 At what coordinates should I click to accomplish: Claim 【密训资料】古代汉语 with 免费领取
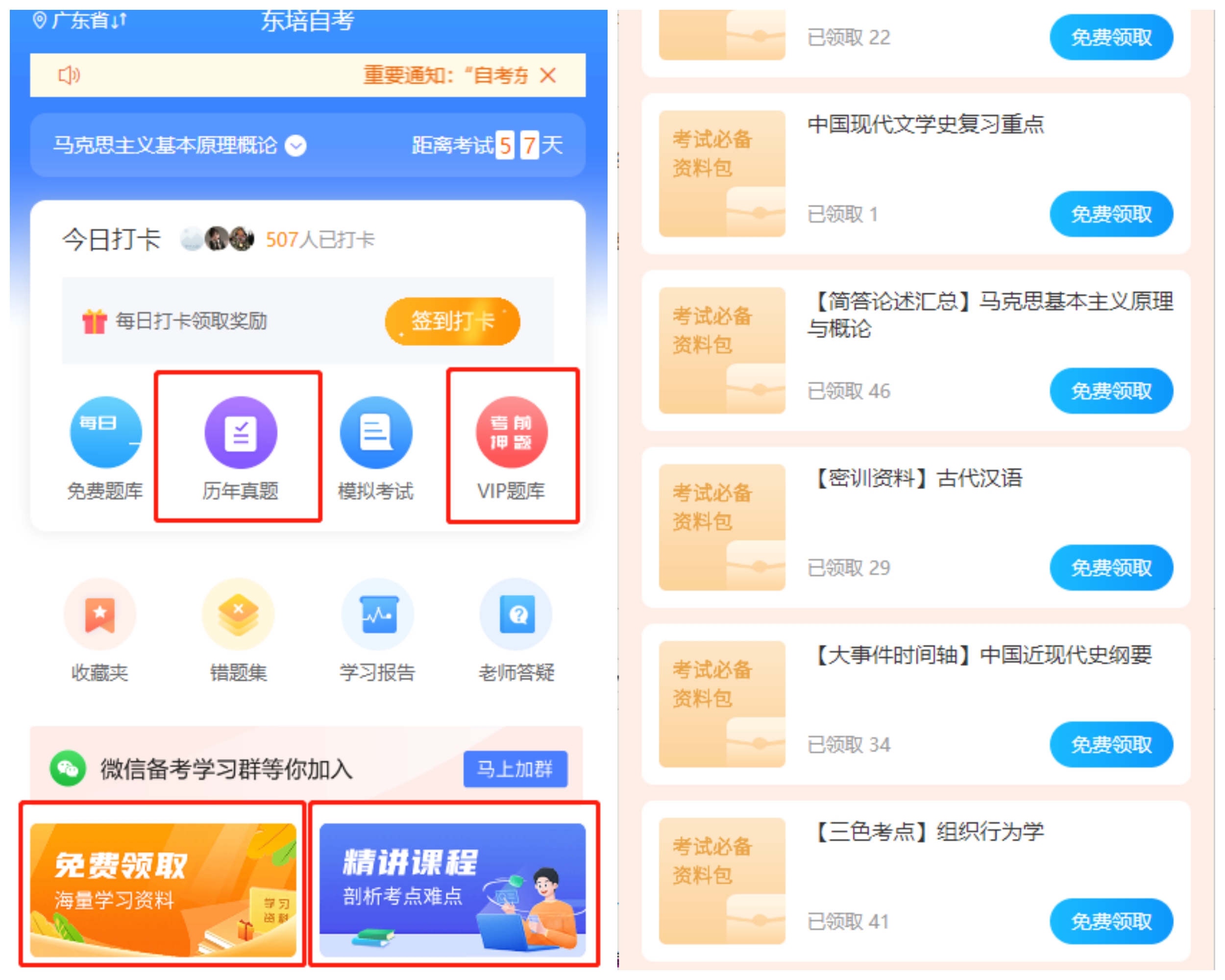click(x=1111, y=567)
